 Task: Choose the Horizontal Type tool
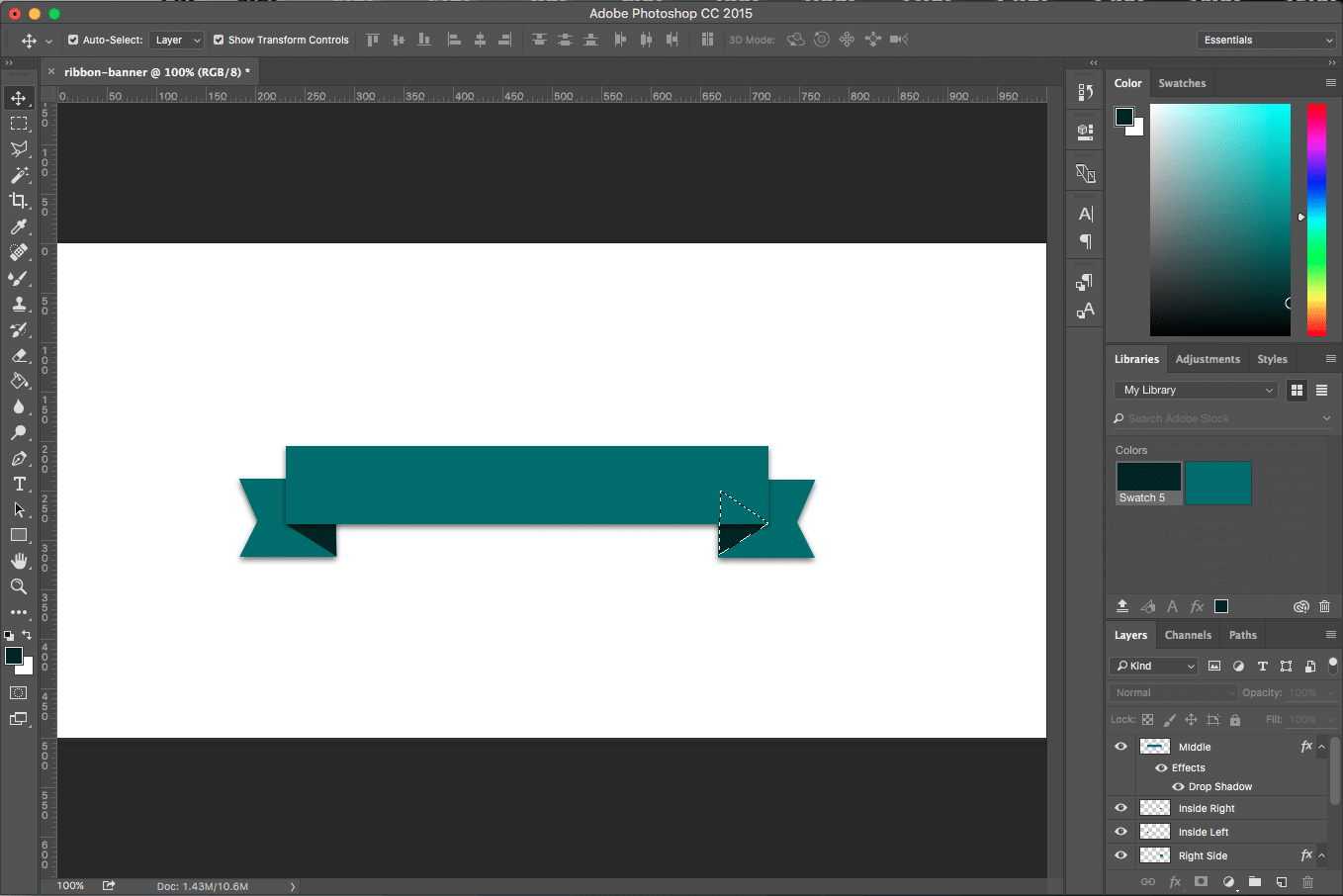(19, 485)
